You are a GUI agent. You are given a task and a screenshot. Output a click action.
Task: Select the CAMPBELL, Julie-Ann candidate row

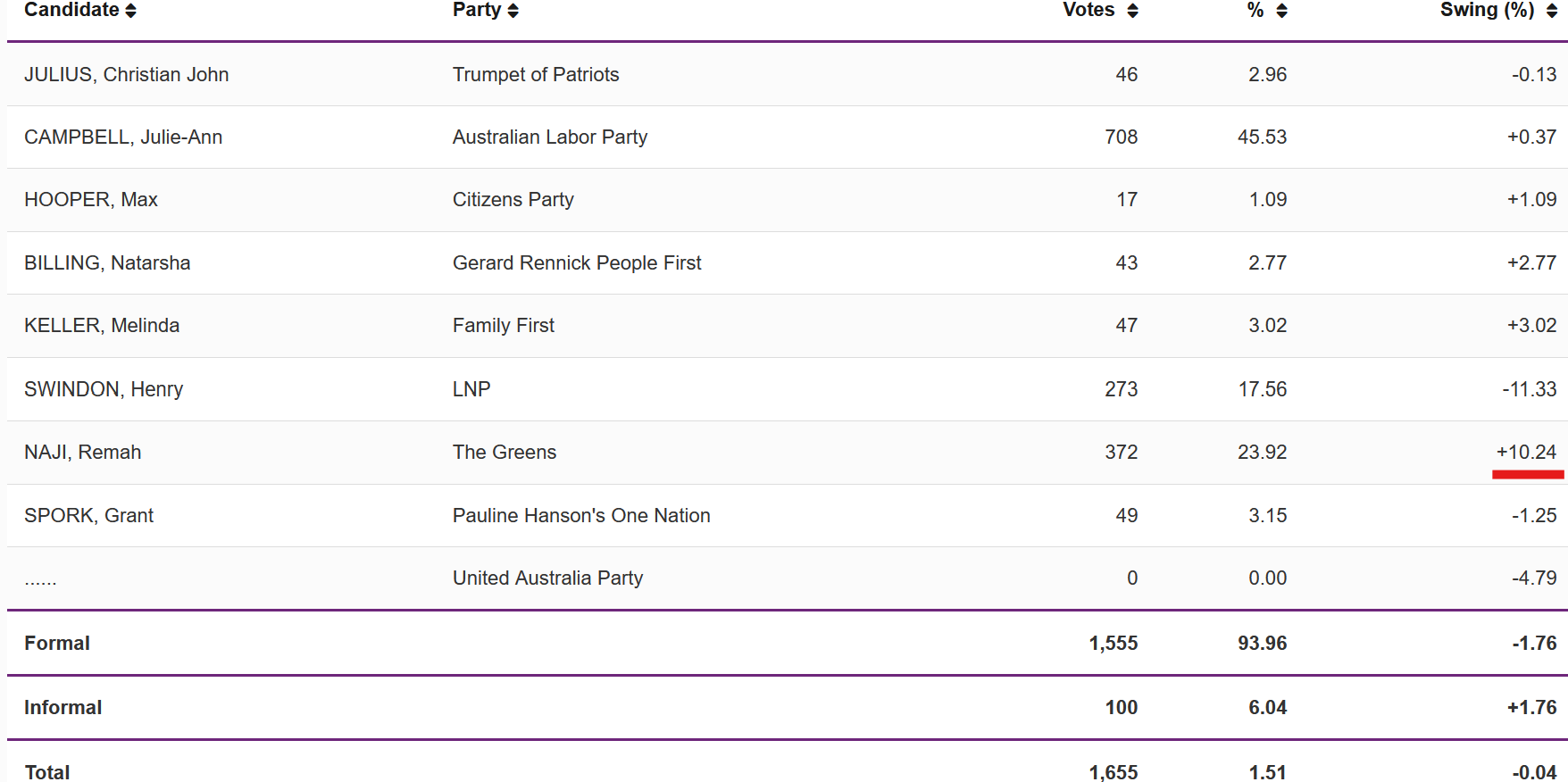point(788,137)
